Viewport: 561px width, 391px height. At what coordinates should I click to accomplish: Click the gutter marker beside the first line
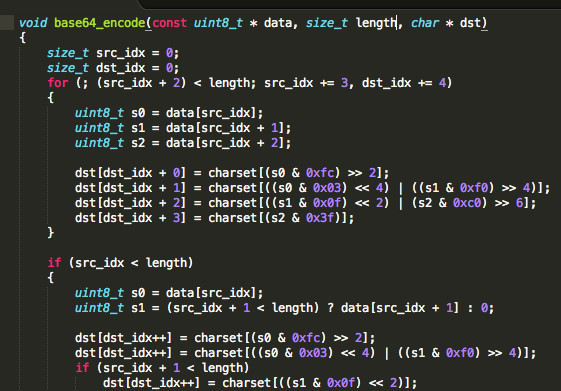(x=7, y=23)
